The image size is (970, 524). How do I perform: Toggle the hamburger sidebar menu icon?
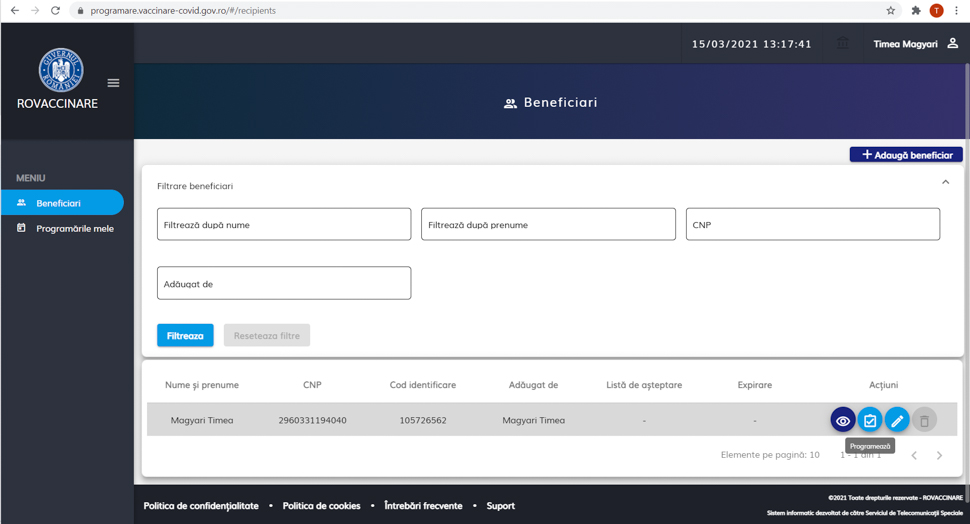point(113,83)
